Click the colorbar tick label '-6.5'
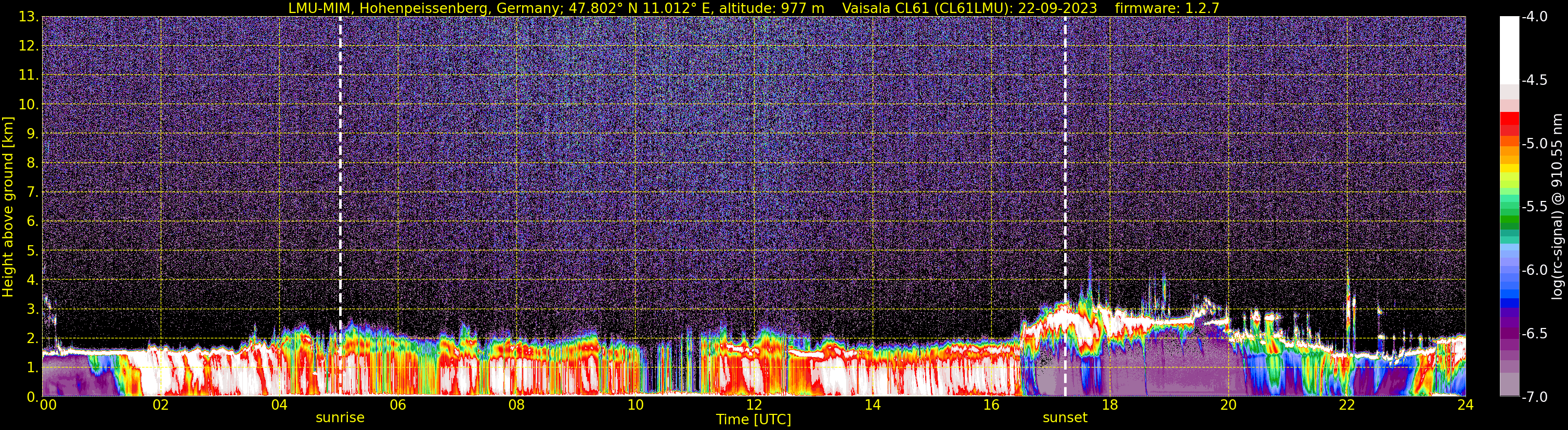The image size is (1568, 430). click(1534, 334)
